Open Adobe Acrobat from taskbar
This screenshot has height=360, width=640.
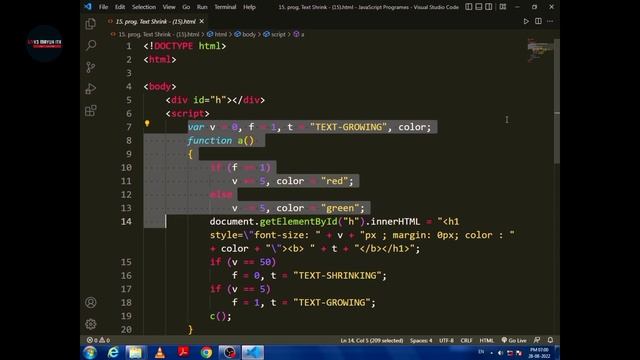coord(183,352)
